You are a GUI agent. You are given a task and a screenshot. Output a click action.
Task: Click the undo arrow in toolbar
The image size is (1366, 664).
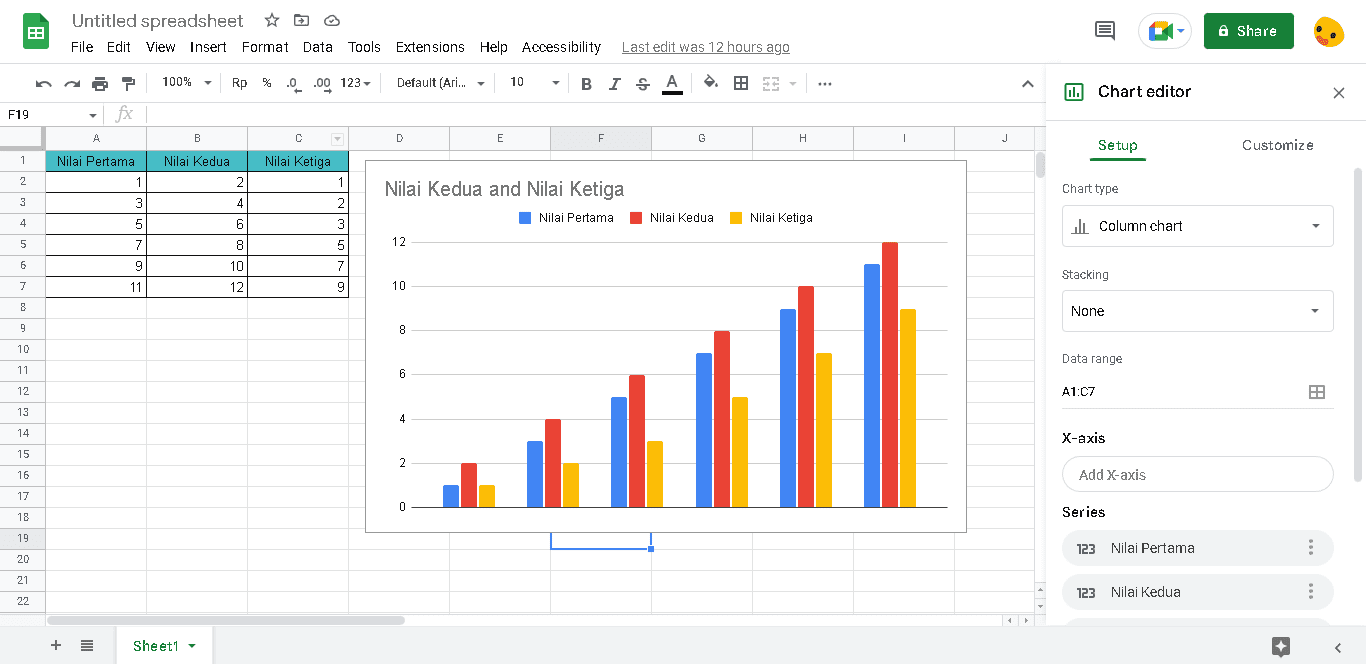click(x=43, y=83)
